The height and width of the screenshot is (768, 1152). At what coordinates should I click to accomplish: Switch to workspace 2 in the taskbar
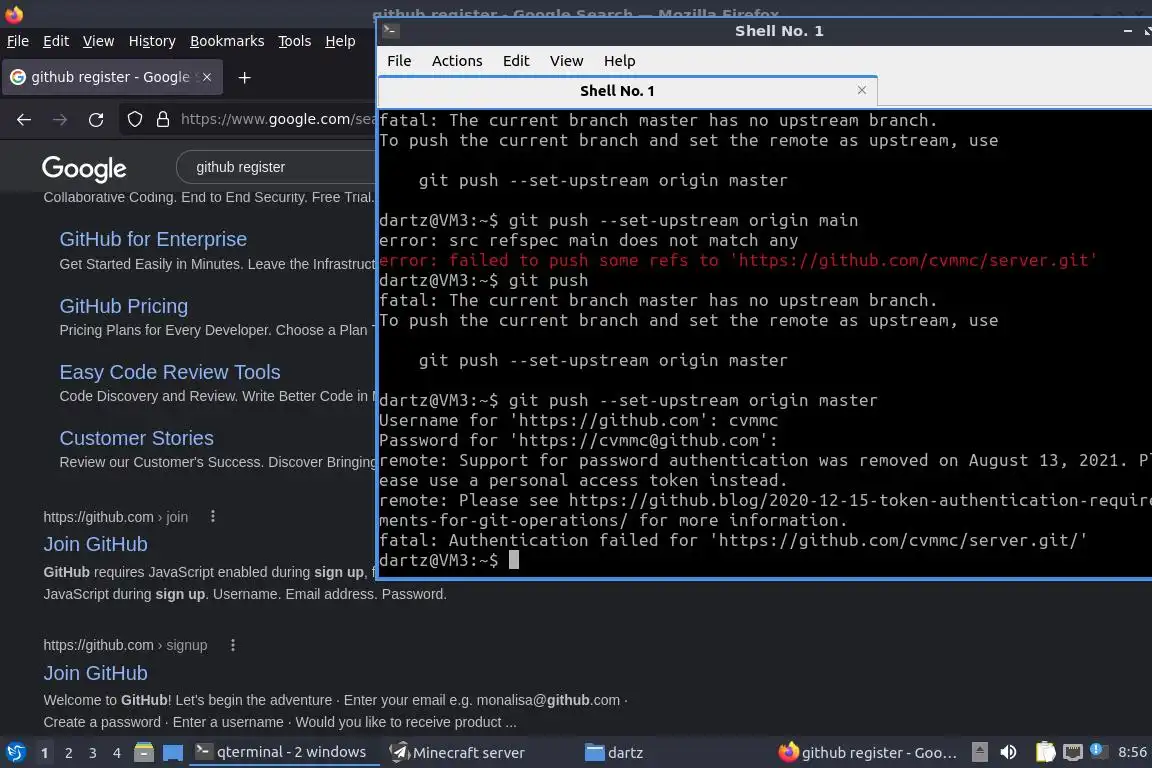pos(68,753)
